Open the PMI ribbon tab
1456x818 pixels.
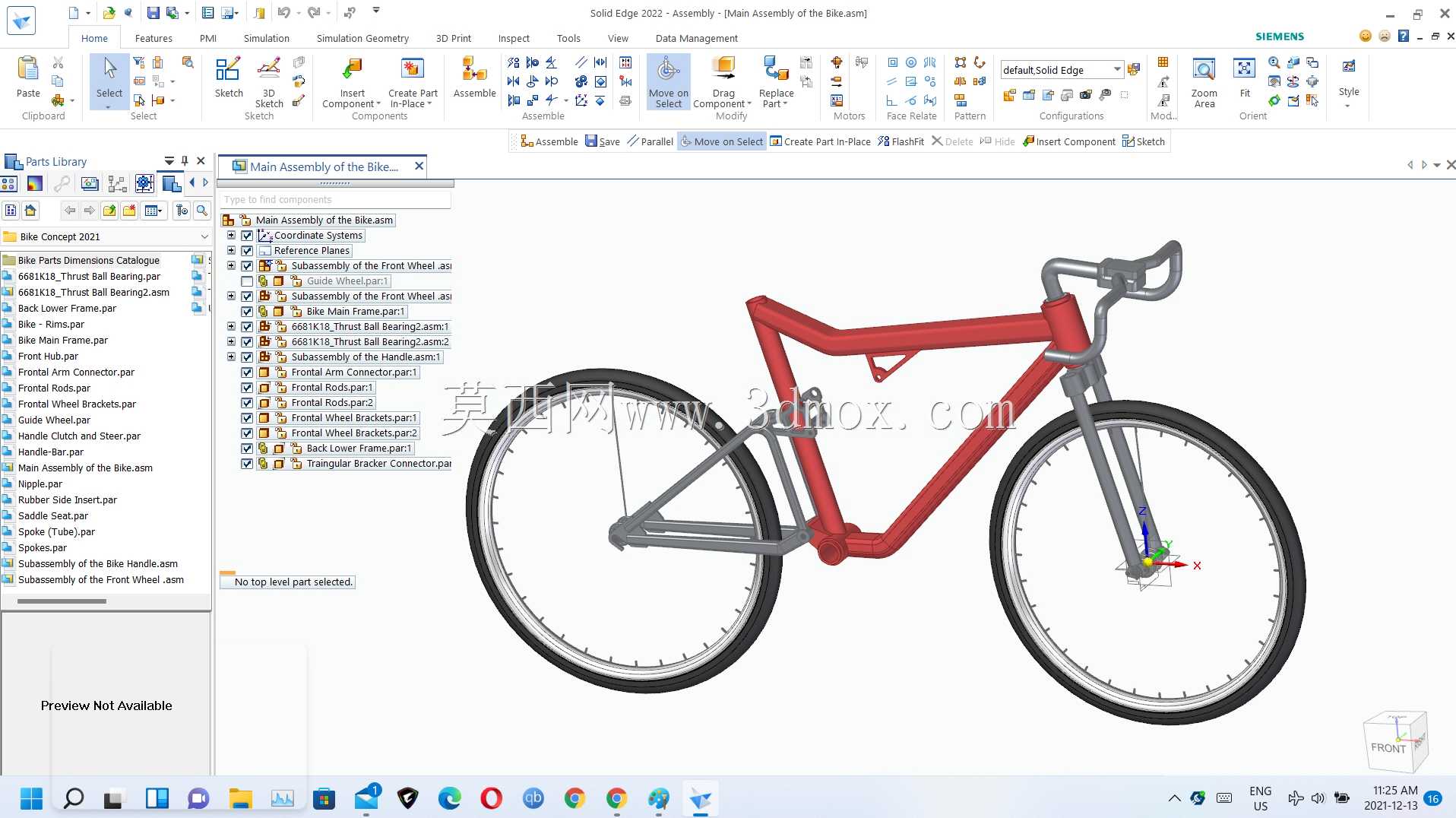(x=207, y=38)
